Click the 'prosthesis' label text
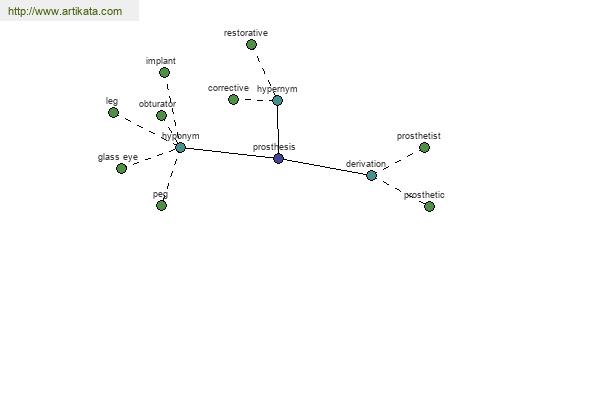The height and width of the screenshot is (400, 600). coord(274,147)
